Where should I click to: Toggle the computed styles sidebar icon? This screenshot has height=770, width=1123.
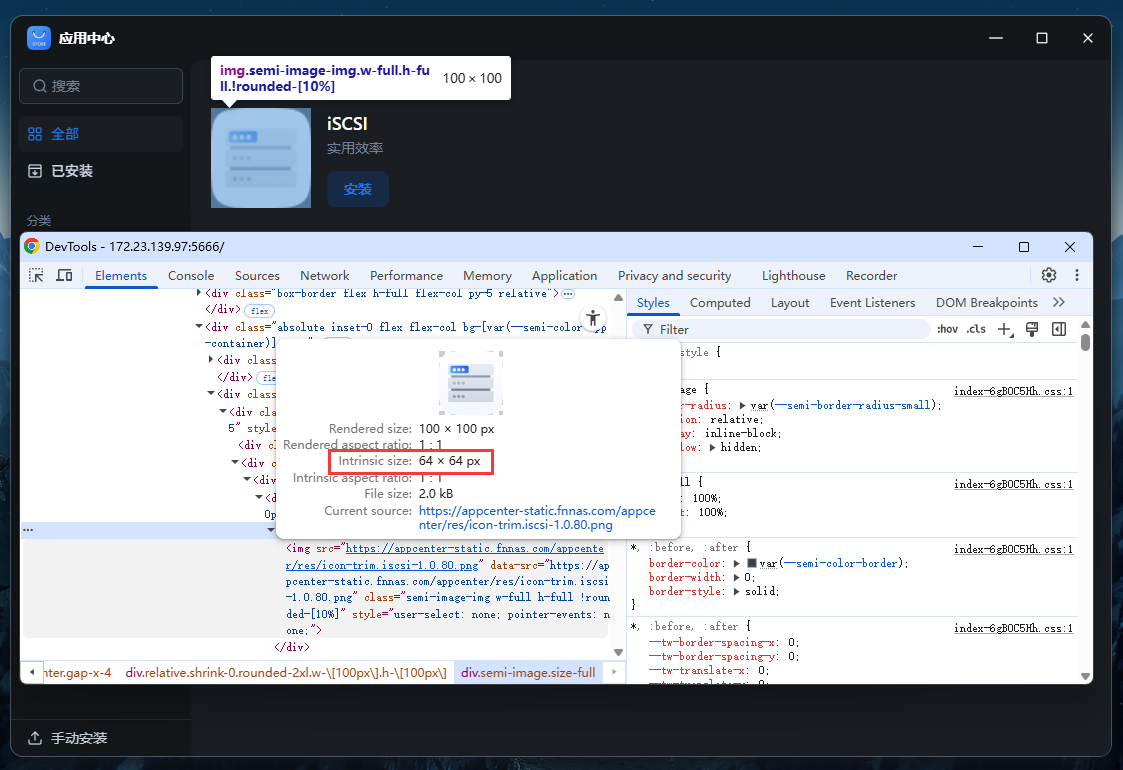(x=1059, y=329)
